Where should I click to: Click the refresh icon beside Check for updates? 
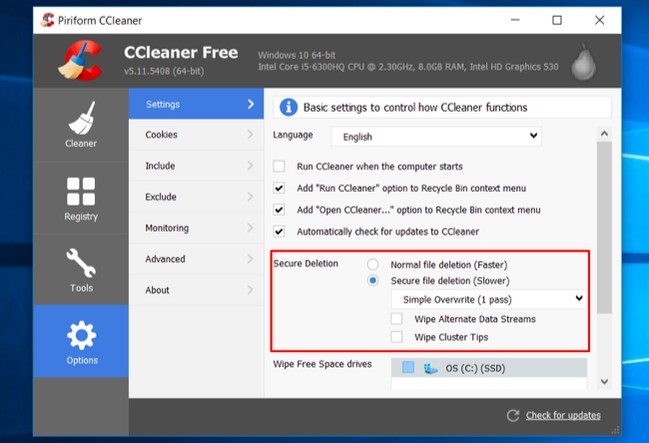513,415
